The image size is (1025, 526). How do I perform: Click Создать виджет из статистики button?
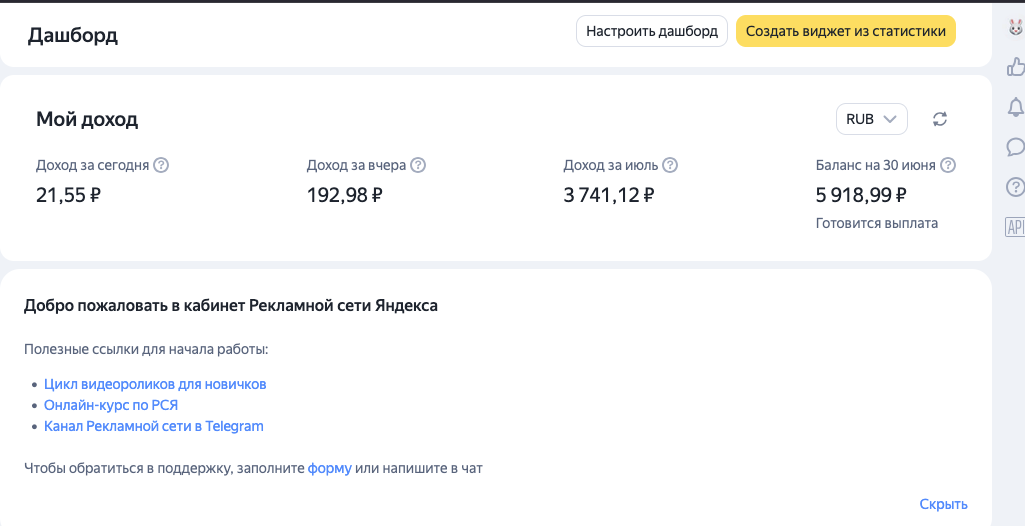(846, 31)
